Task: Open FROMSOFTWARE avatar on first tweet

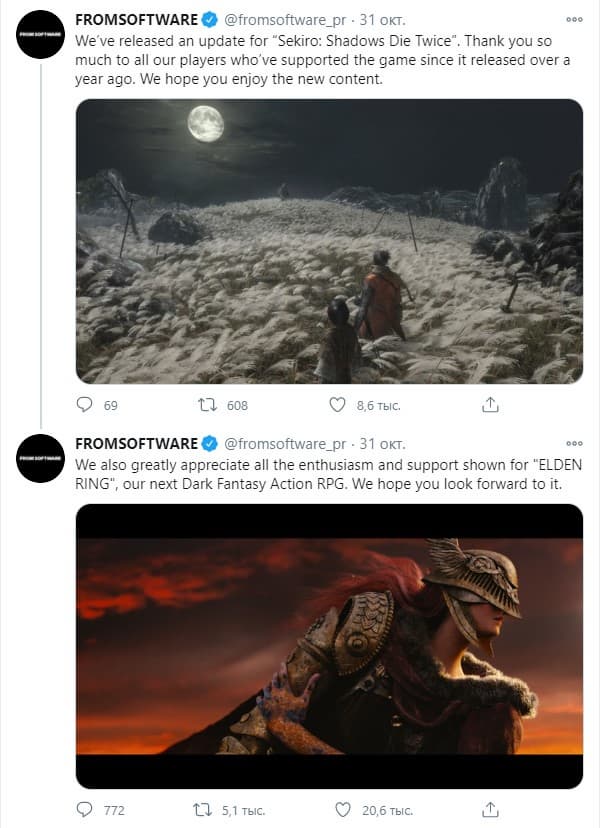Action: click(x=40, y=38)
